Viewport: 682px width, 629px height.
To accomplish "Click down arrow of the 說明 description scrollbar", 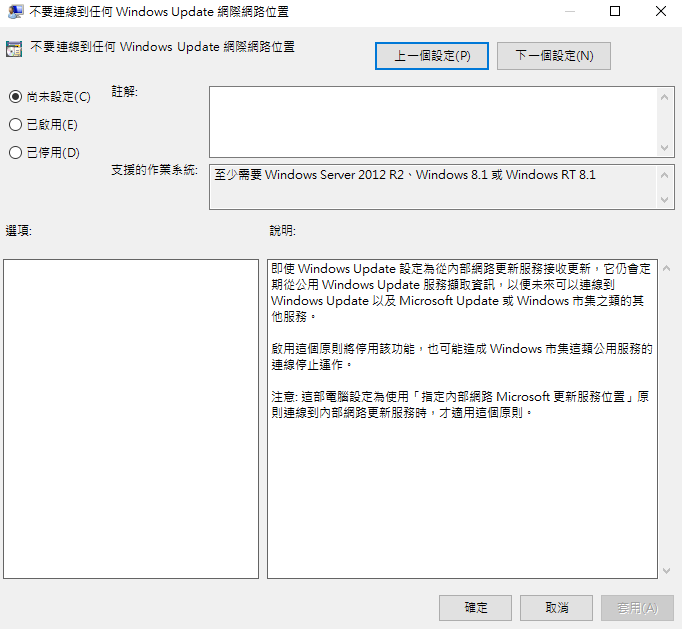I will [x=666, y=570].
